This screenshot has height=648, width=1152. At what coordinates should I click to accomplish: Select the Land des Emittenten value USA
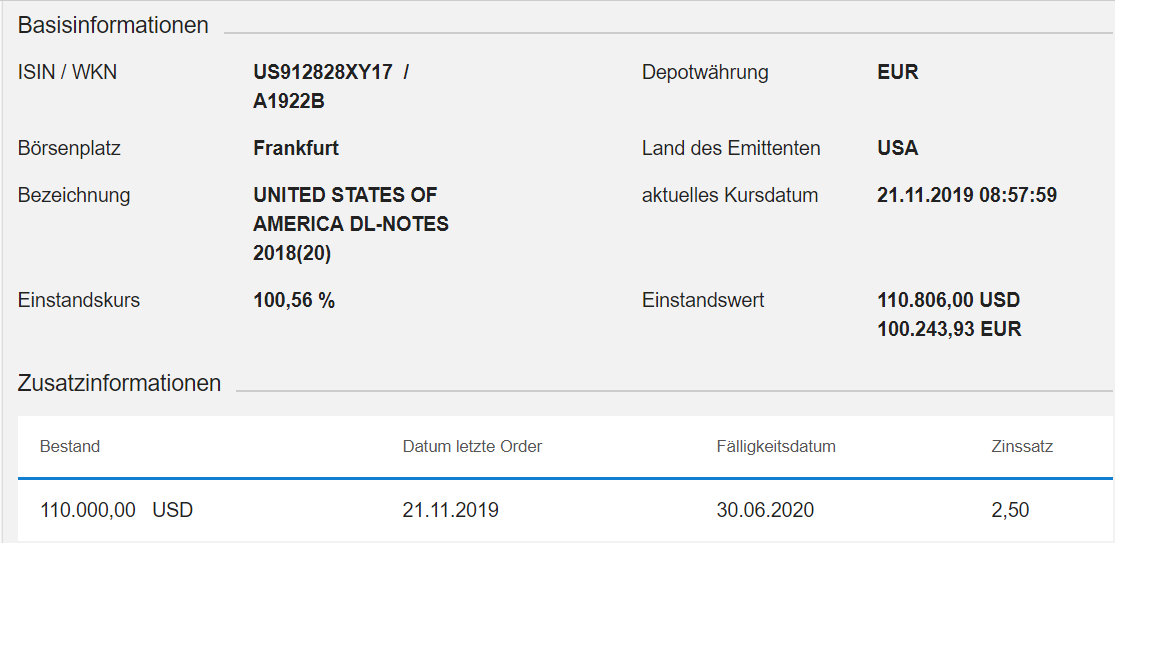897,149
